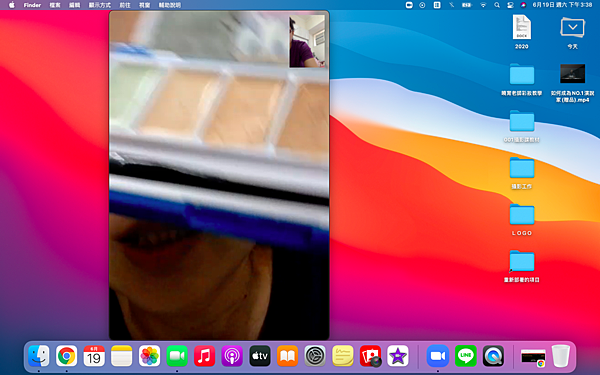Open Control Center in menu bar
Viewport: 600px width, 375px height.
[x=510, y=5]
